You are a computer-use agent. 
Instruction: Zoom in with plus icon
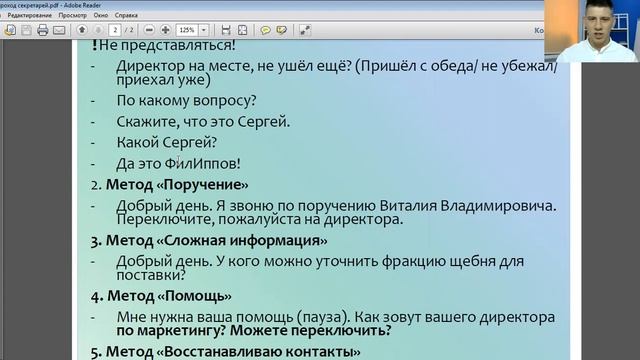coord(165,30)
